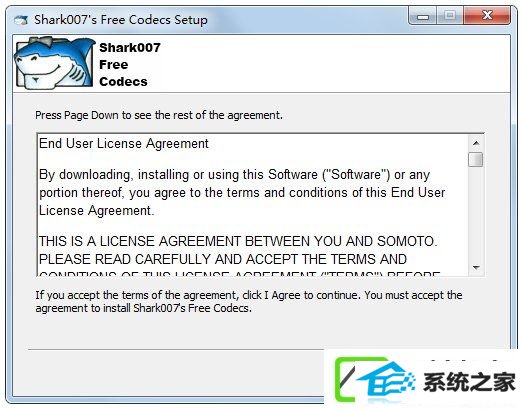This screenshot has height=409, width=524.
Task: Click the license scrollbar up arrow
Action: (x=476, y=144)
